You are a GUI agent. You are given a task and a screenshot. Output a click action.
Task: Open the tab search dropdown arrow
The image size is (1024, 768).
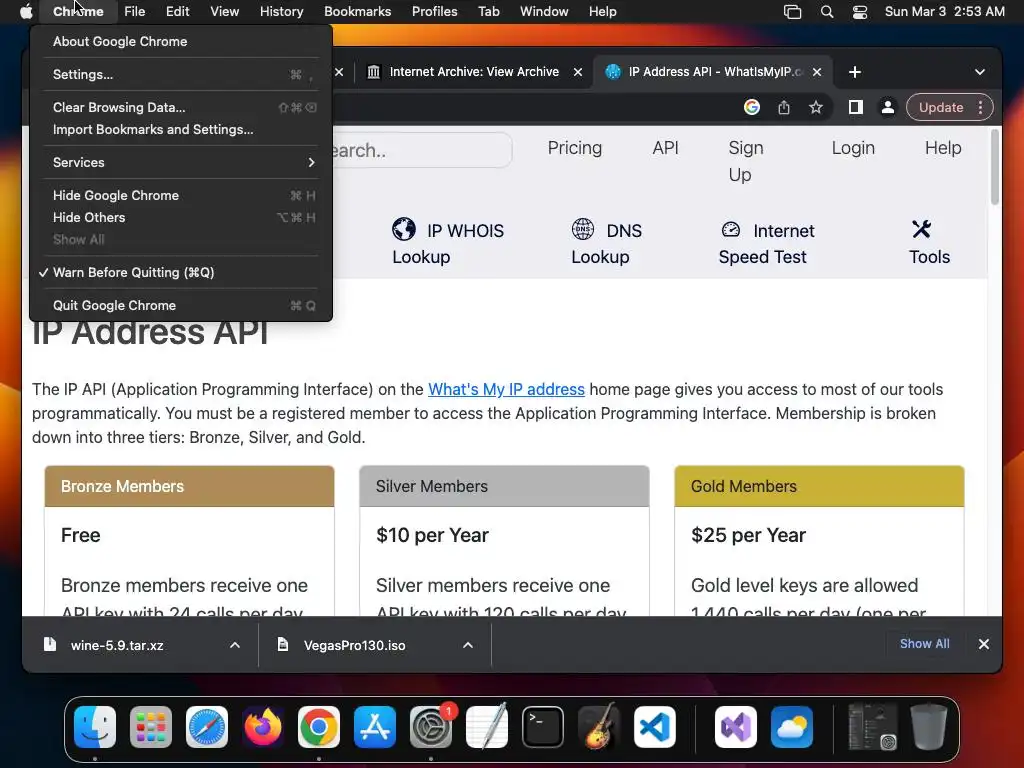point(980,72)
